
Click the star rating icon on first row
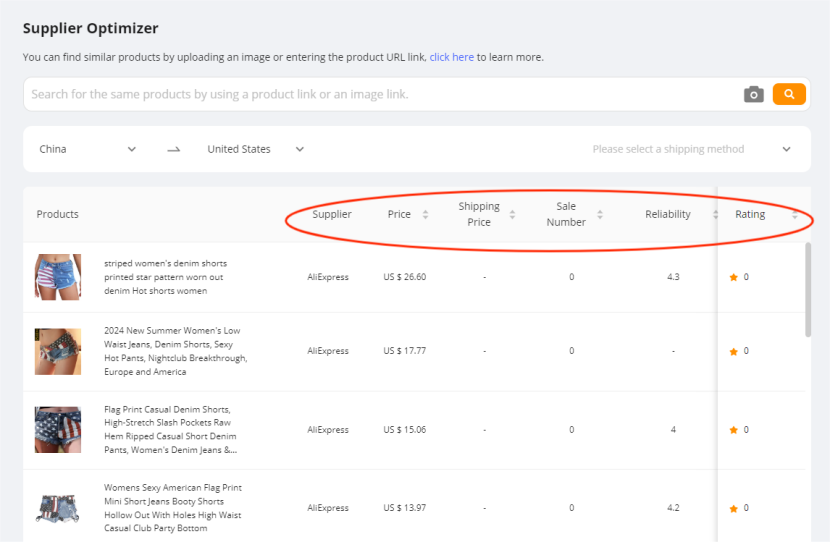point(734,277)
